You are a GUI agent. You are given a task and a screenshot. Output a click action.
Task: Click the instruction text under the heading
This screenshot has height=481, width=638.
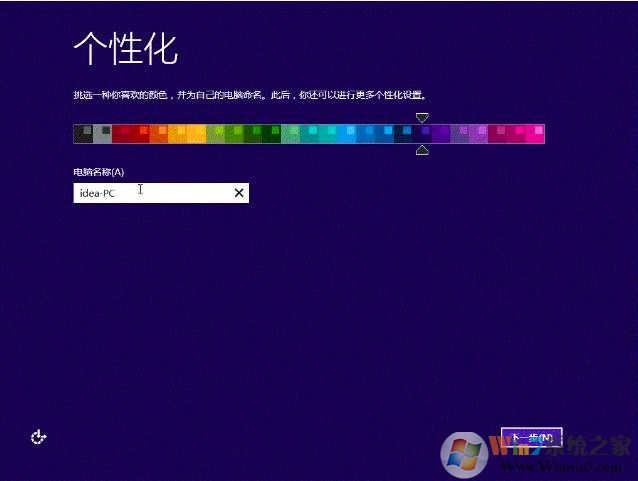pos(250,95)
